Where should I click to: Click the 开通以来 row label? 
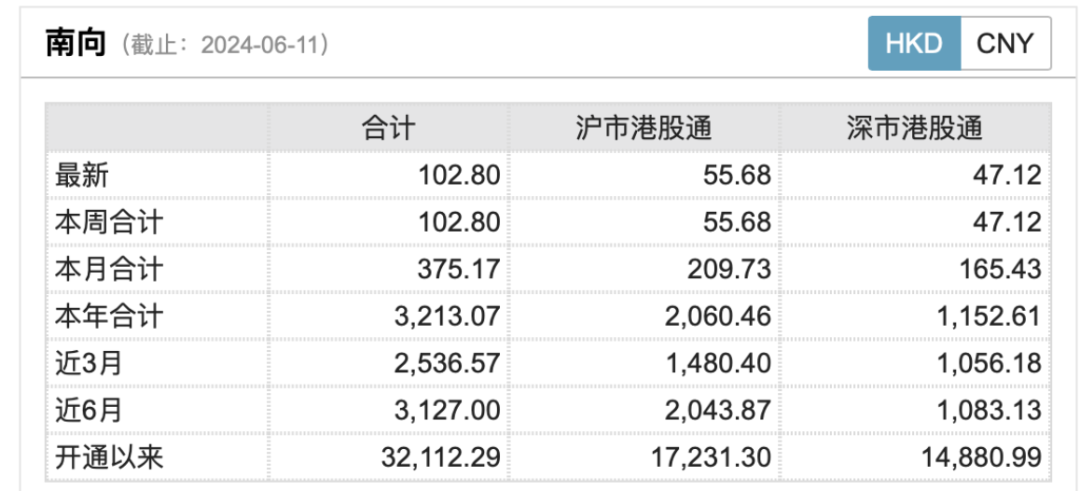point(108,457)
